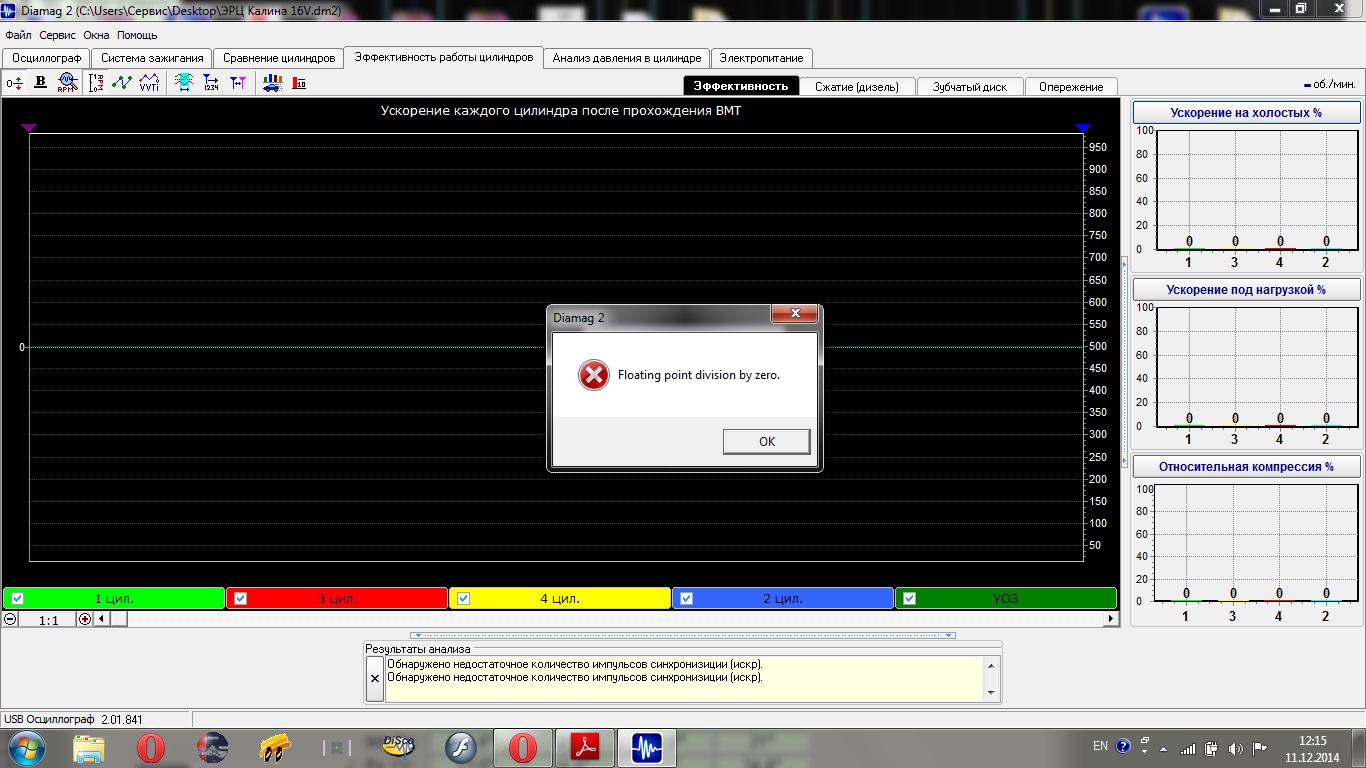Screen dimensions: 1366x768
Task: Open the DiSco taskbar icon
Action: point(399,747)
